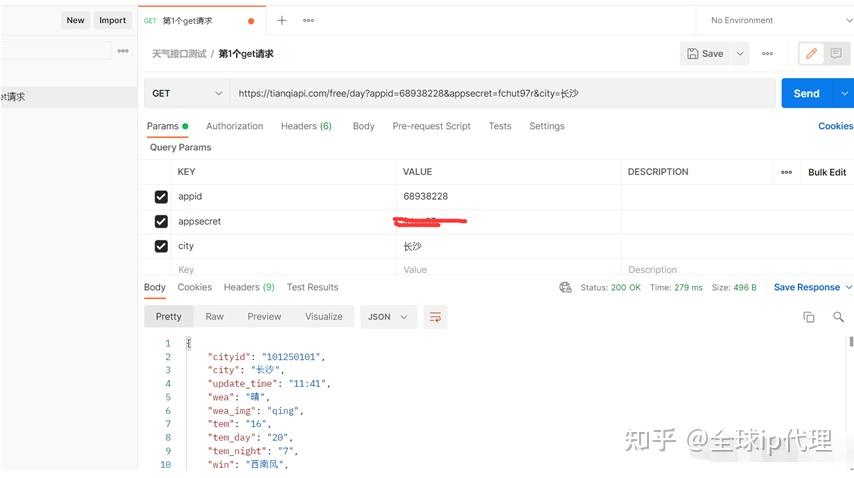Open tab options ellipsis next to plus

pos(308,21)
